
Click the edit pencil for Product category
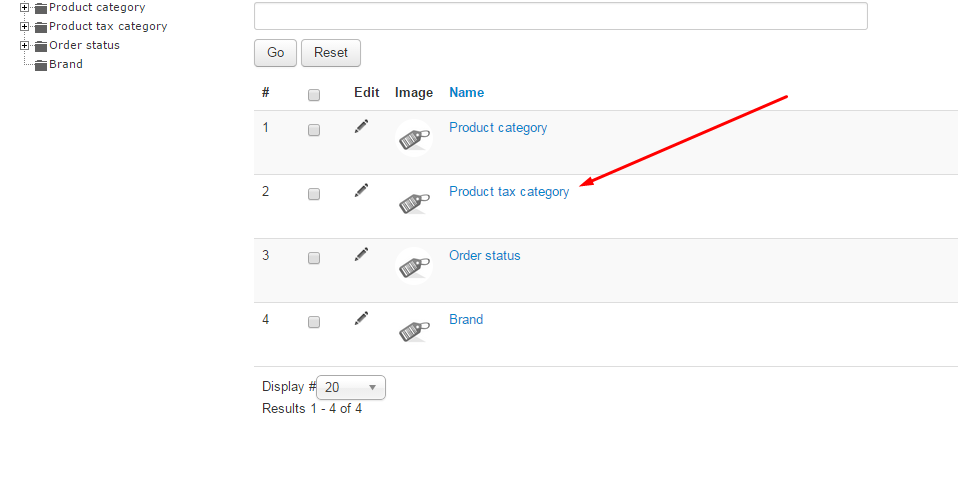point(362,126)
